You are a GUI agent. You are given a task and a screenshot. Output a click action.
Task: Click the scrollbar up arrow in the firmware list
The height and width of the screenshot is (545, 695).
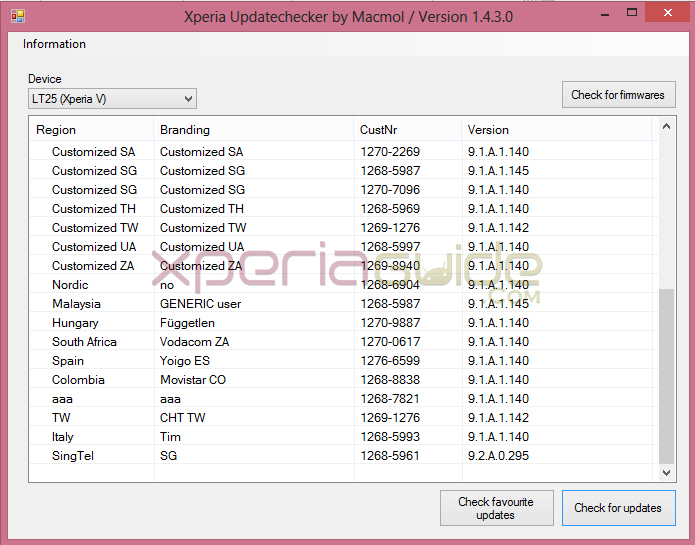tap(666, 127)
